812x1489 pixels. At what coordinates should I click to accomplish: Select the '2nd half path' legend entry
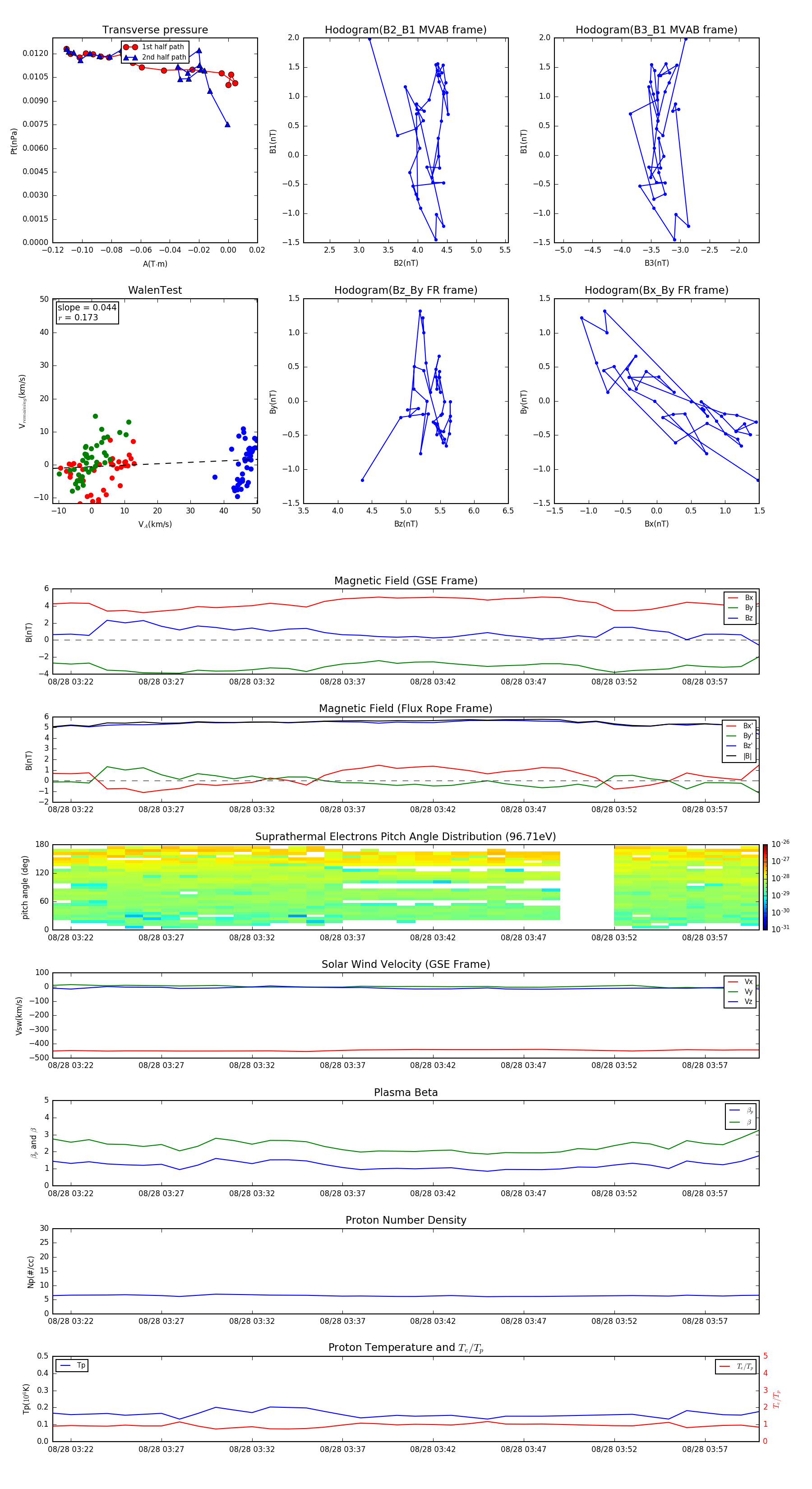tap(154, 57)
